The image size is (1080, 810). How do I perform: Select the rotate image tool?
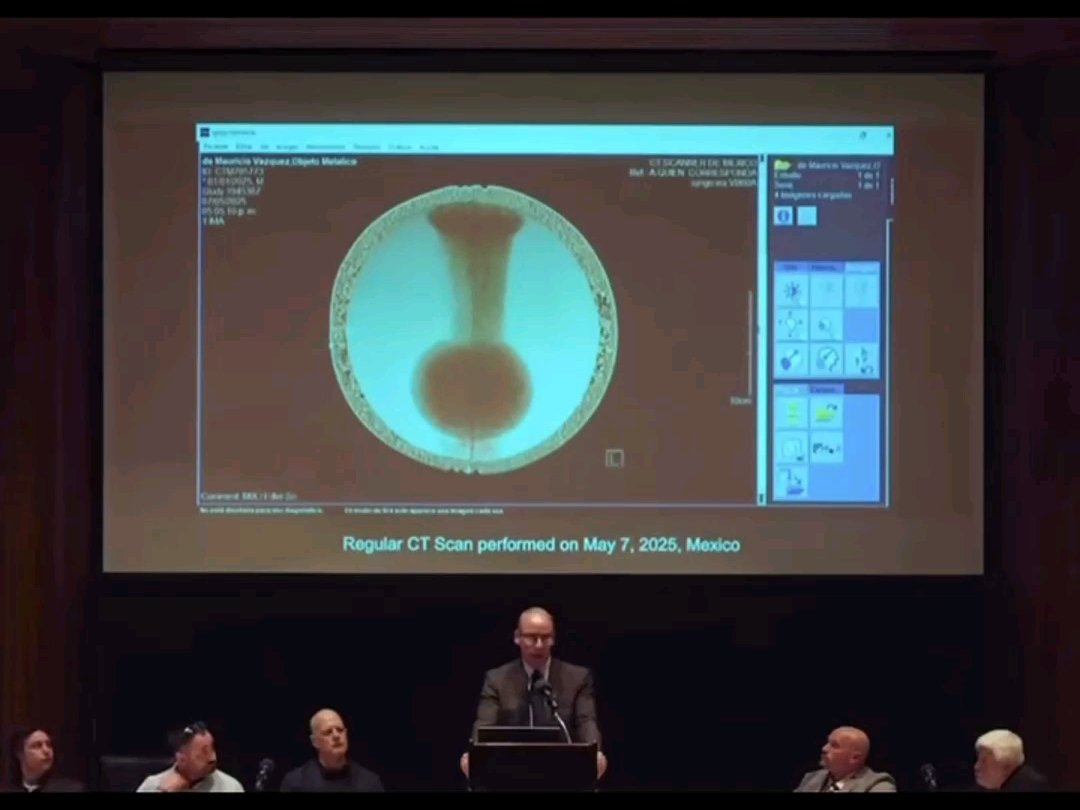pos(862,360)
